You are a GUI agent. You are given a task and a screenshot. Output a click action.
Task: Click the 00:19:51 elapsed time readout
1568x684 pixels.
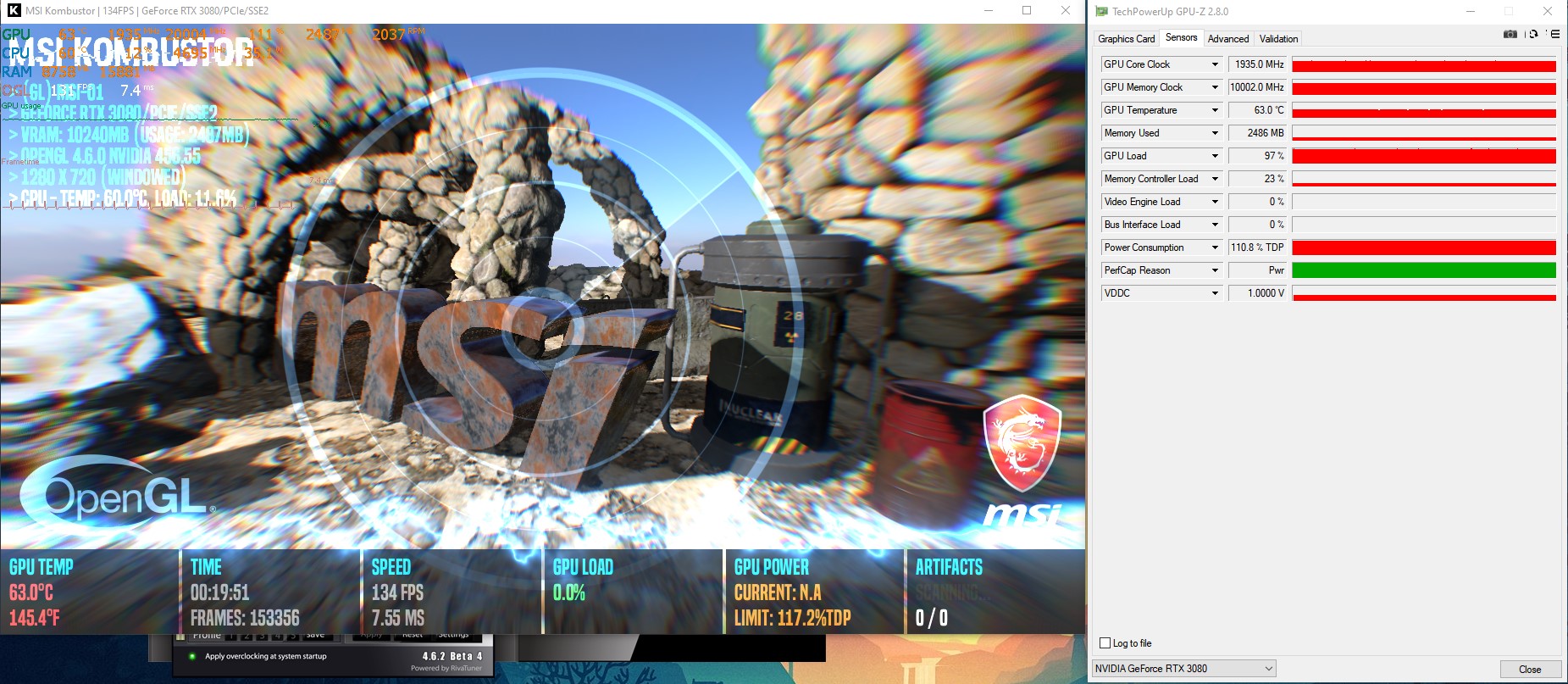[219, 592]
